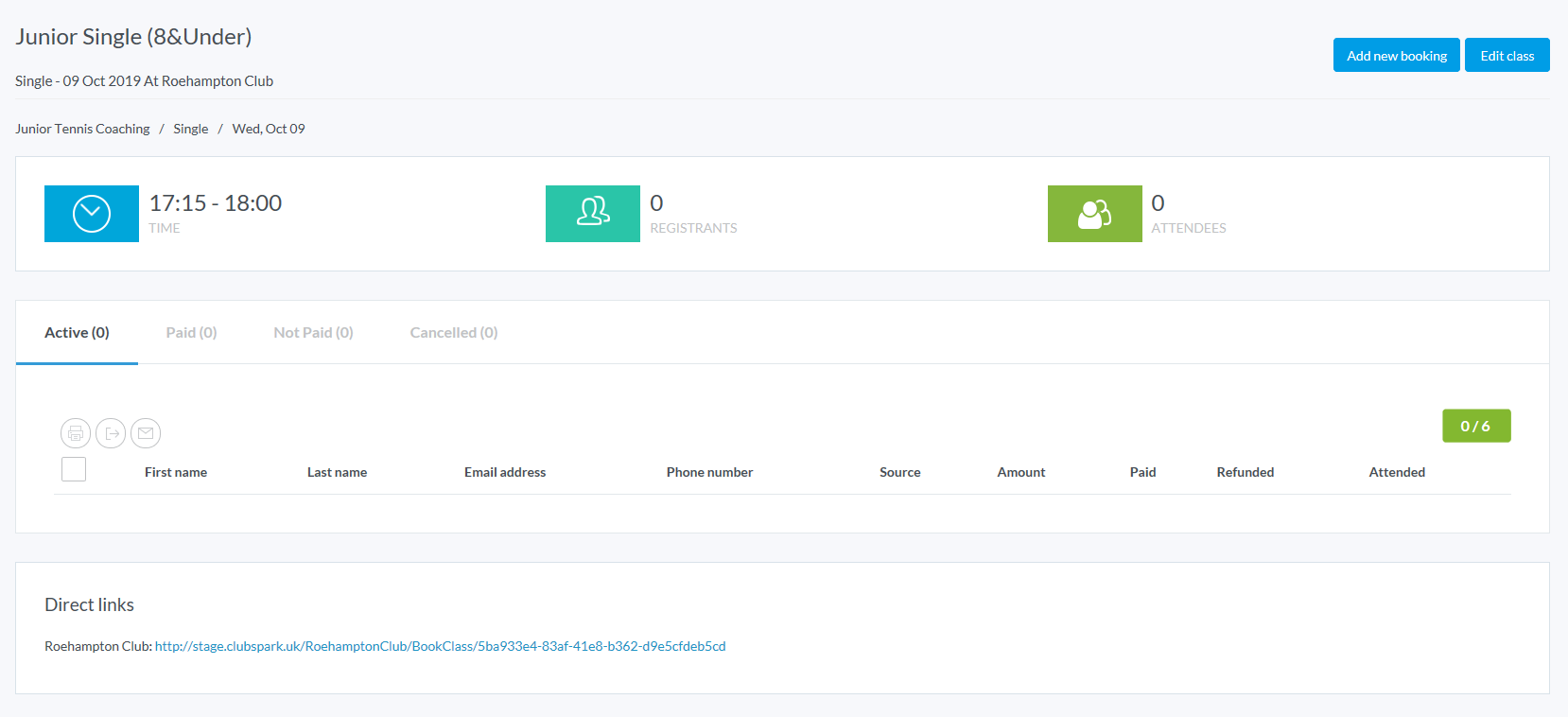Screen dimensions: 1568x717
Task: Switch to the Active (0) tab
Action: click(77, 333)
